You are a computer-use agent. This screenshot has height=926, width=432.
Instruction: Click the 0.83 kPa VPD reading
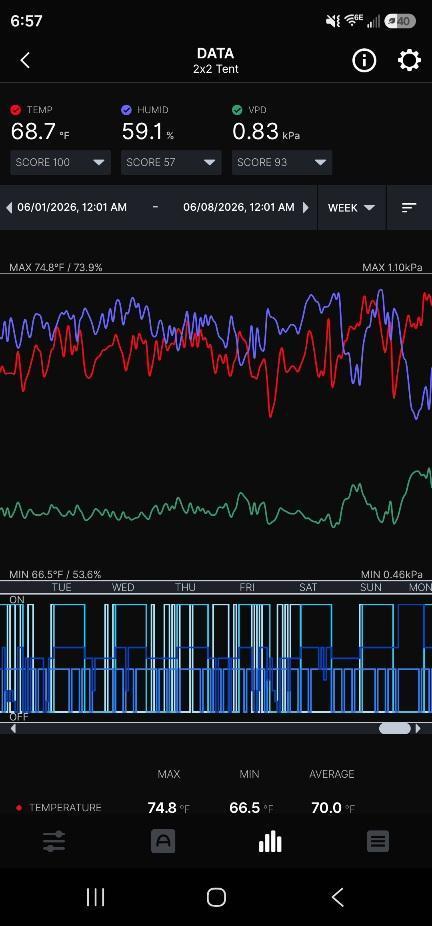[266, 132]
